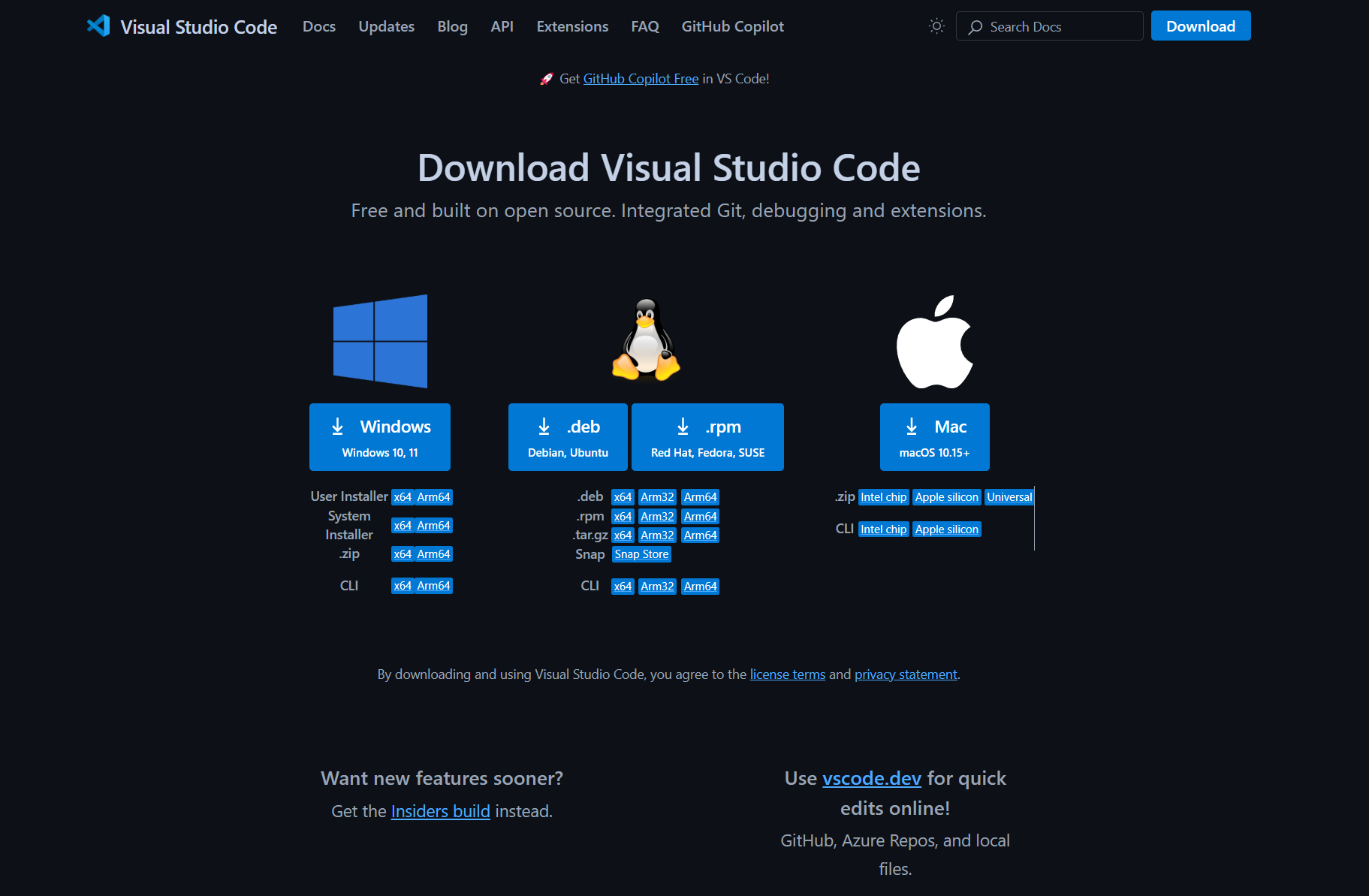Select Windows .zip Arm64 download

[x=434, y=554]
